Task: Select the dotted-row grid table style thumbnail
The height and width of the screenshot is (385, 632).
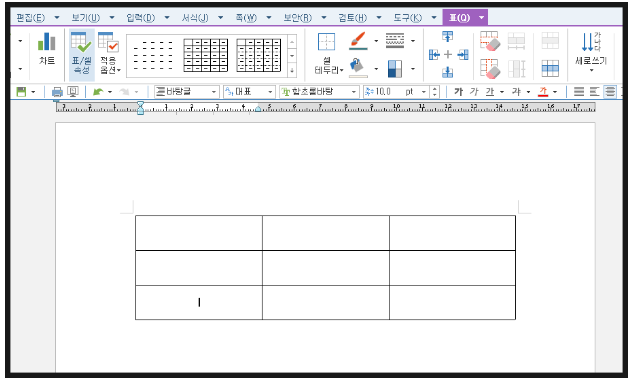Action: (258, 55)
